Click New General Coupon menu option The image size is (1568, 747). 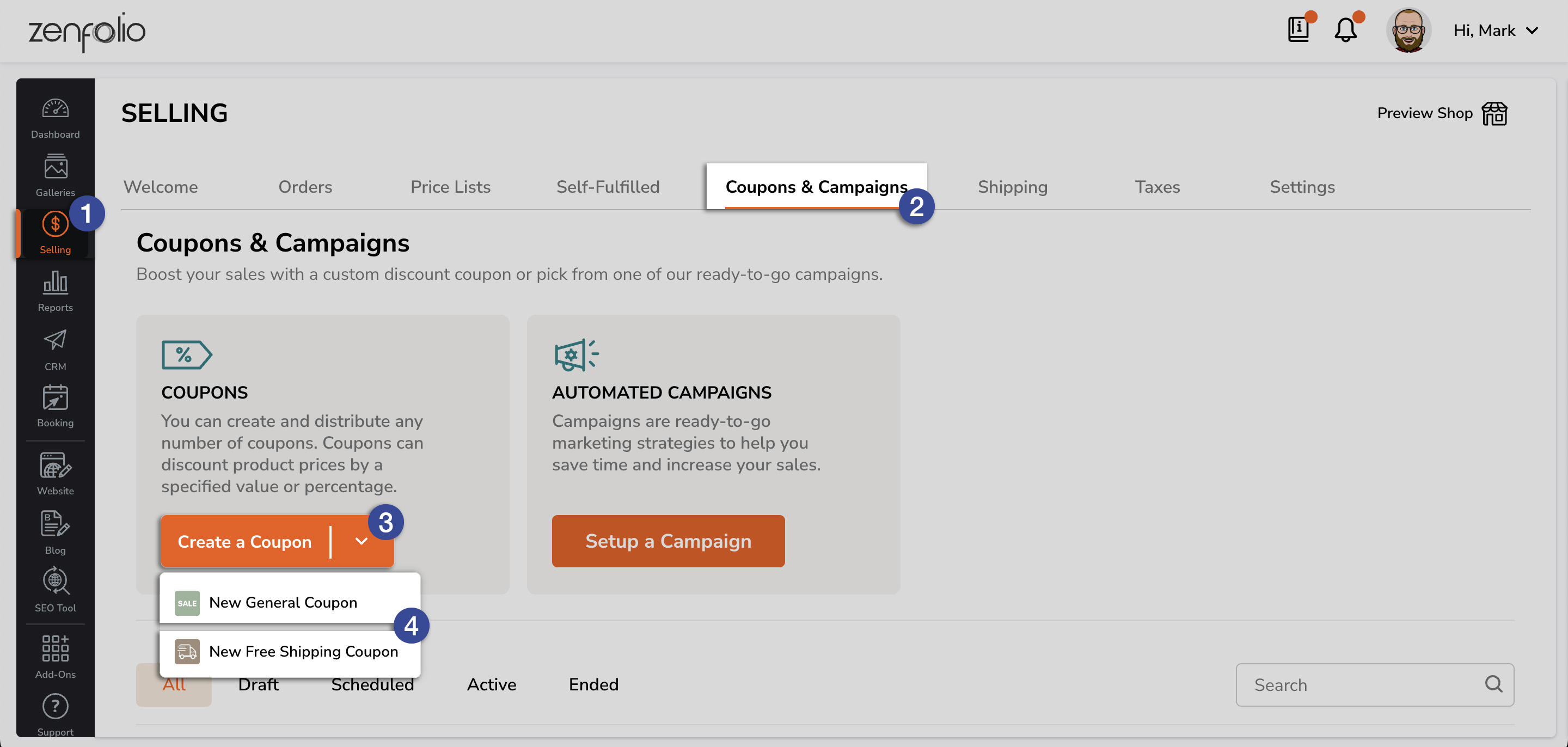point(283,601)
